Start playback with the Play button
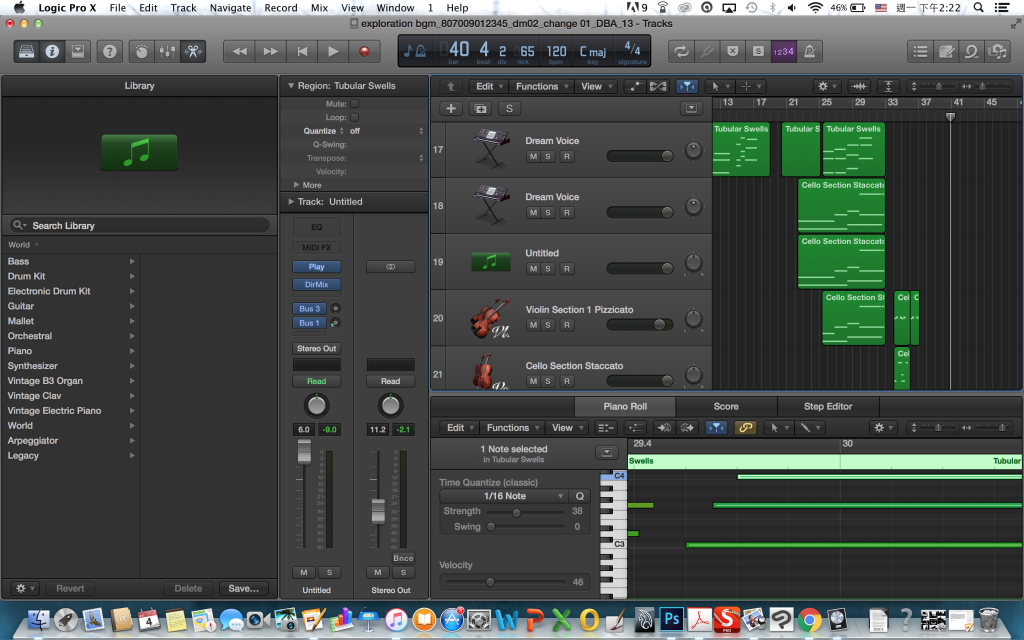 [333, 51]
